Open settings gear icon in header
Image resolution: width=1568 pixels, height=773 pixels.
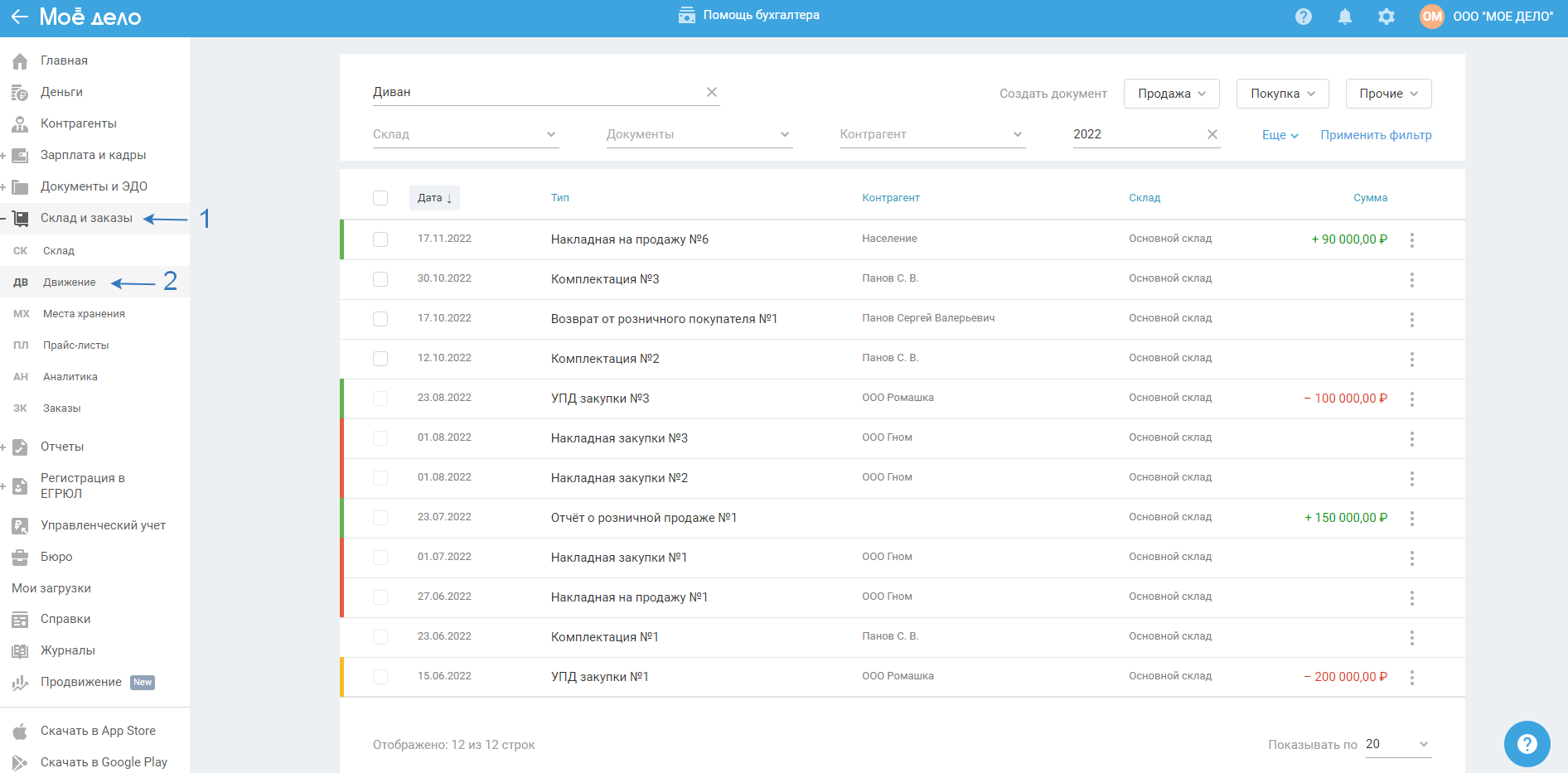(x=1386, y=17)
